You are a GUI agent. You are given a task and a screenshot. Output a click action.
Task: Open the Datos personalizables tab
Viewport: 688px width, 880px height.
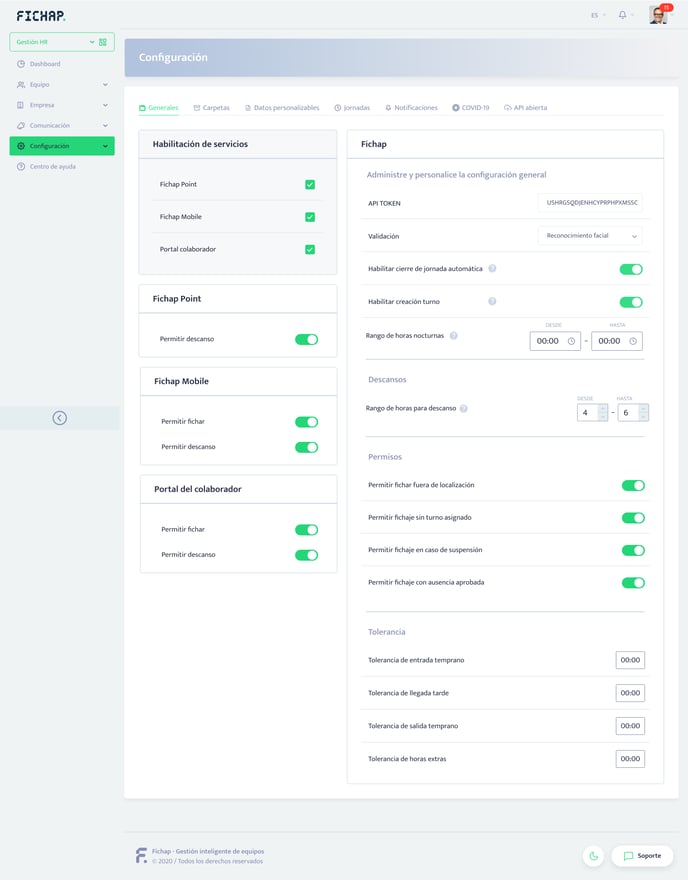pyautogui.click(x=282, y=108)
